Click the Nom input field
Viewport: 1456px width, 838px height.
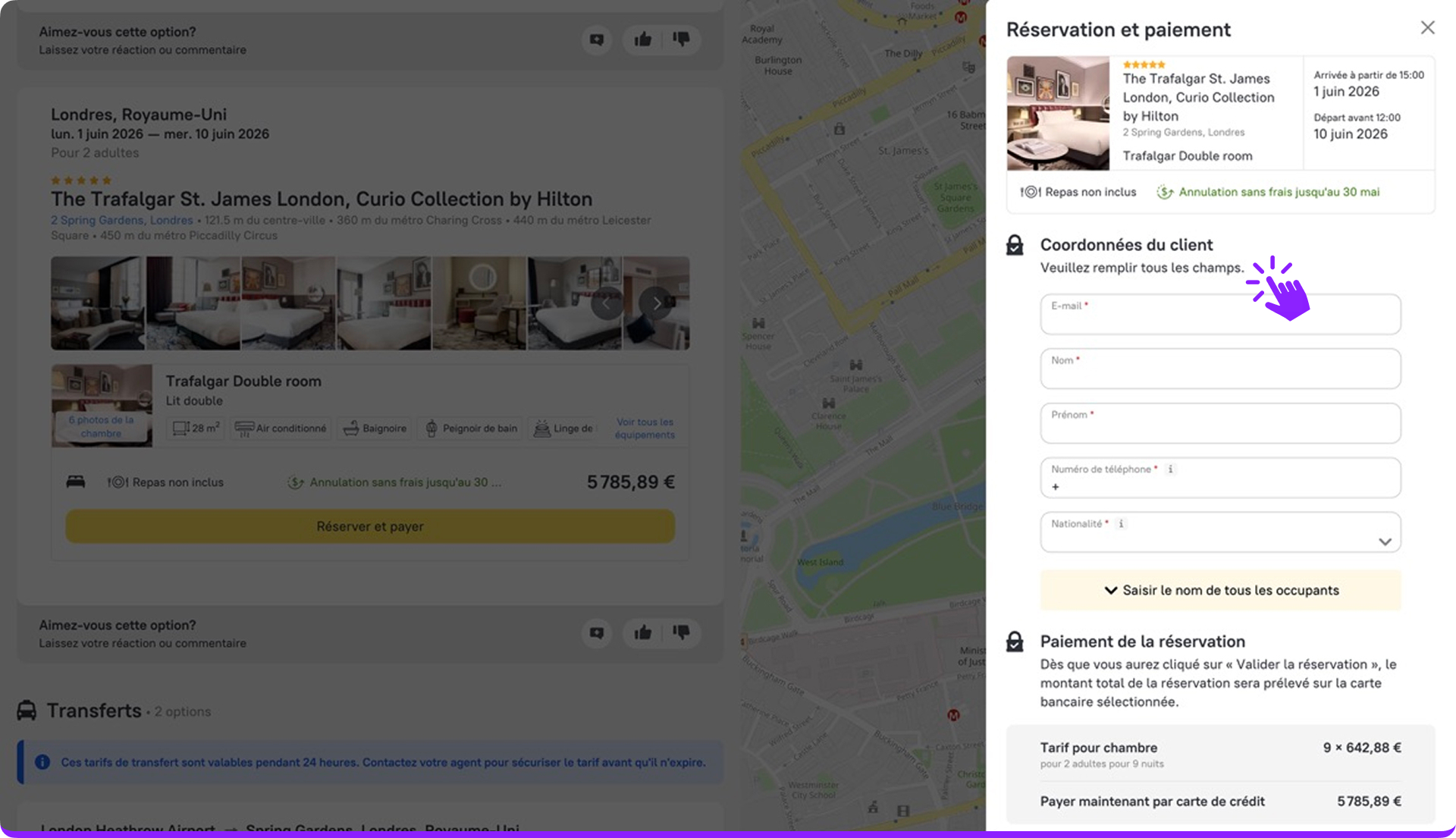pos(1220,370)
